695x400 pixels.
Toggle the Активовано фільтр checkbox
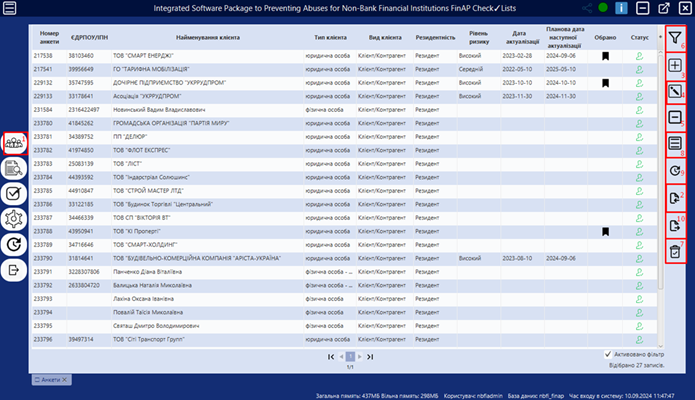pos(608,354)
